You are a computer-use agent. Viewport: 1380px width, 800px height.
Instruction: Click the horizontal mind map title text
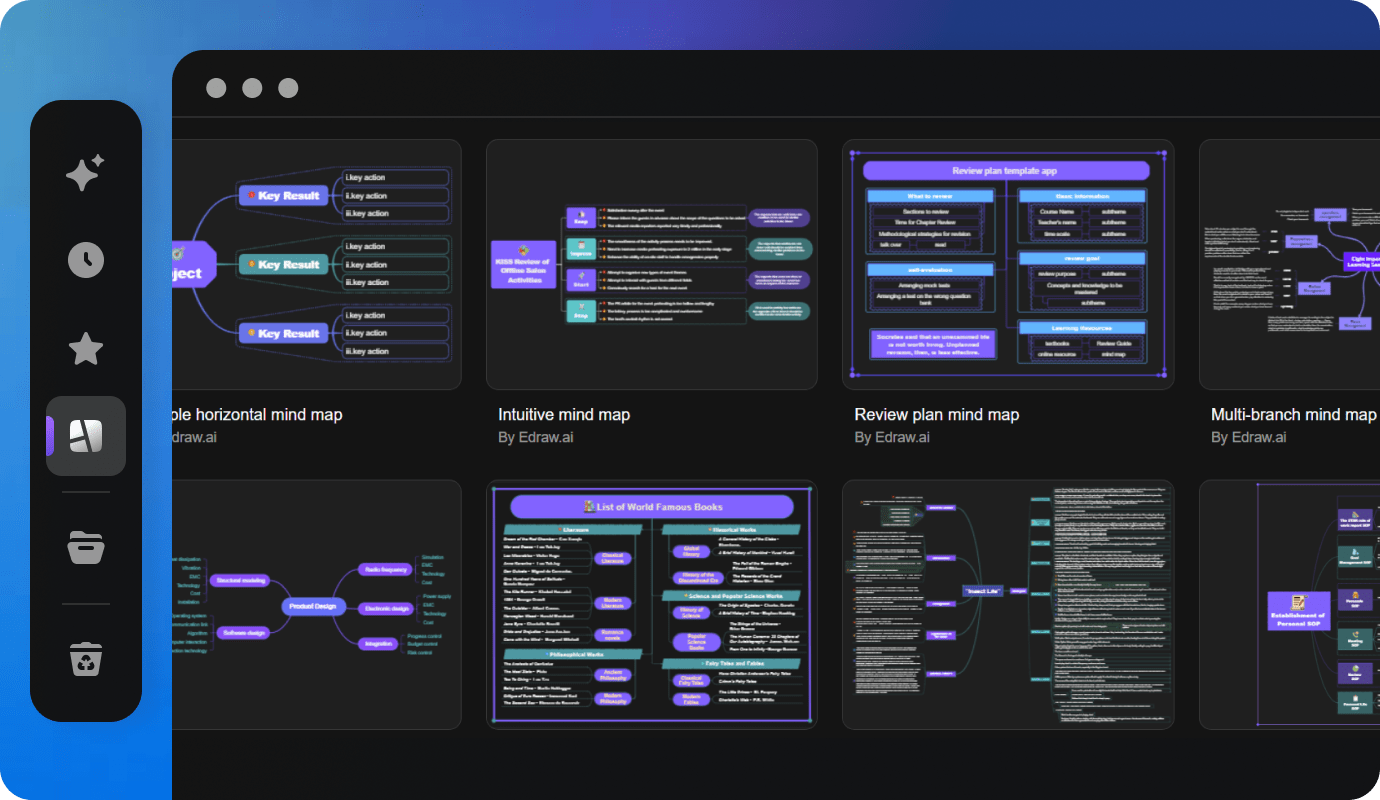pos(258,414)
